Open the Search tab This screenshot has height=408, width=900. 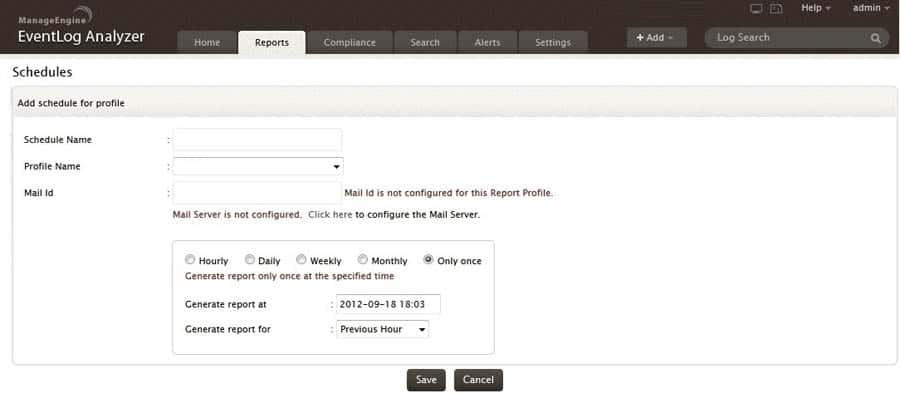425,42
